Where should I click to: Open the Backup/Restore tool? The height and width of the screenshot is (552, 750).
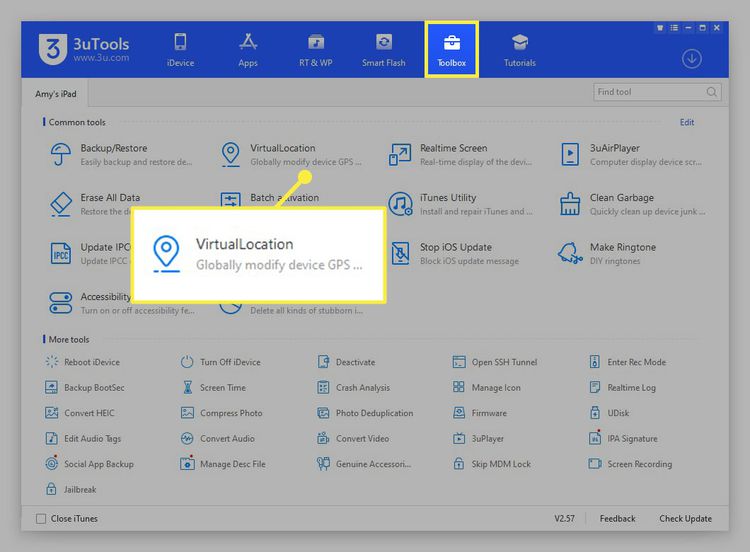(x=121, y=155)
